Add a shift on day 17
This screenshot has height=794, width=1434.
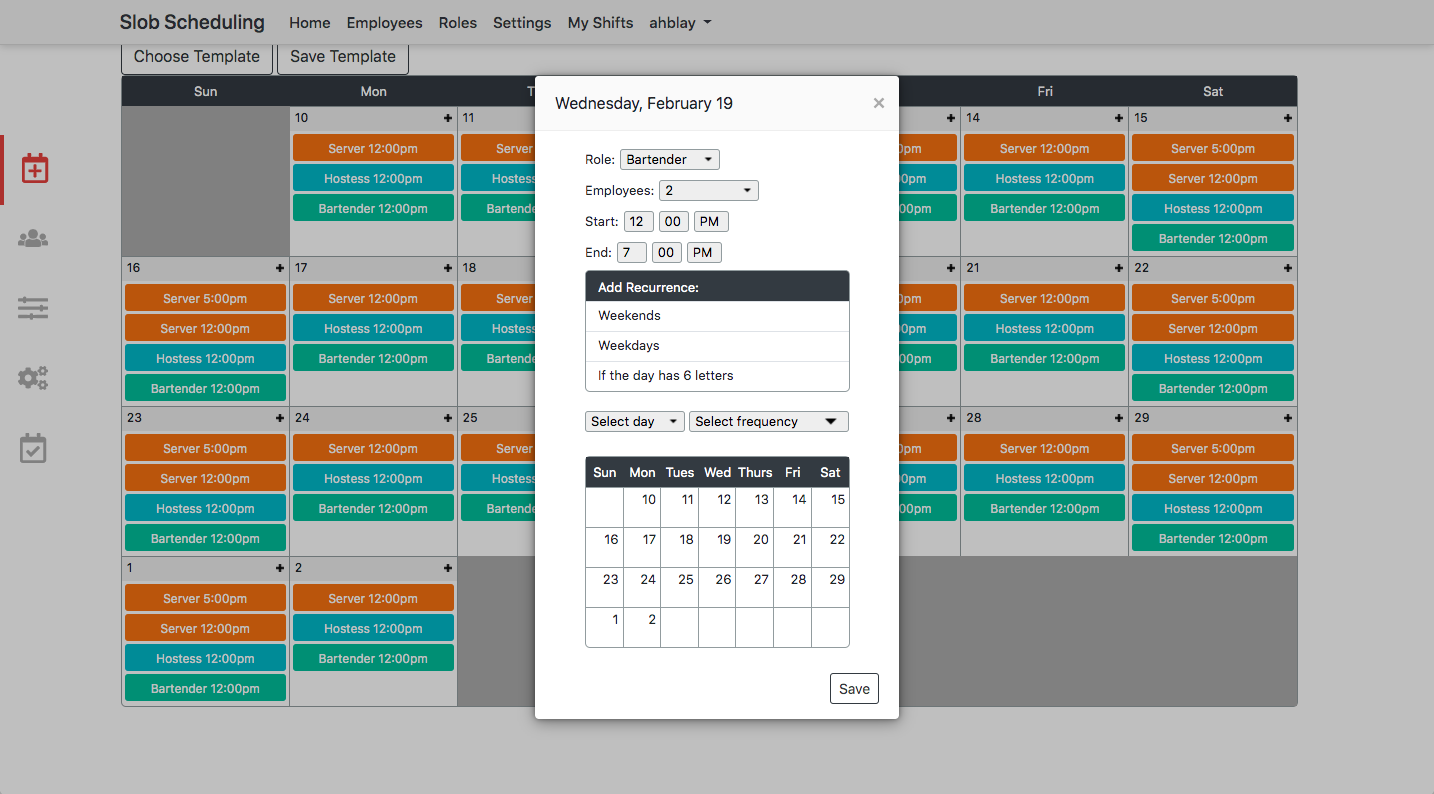(x=448, y=268)
